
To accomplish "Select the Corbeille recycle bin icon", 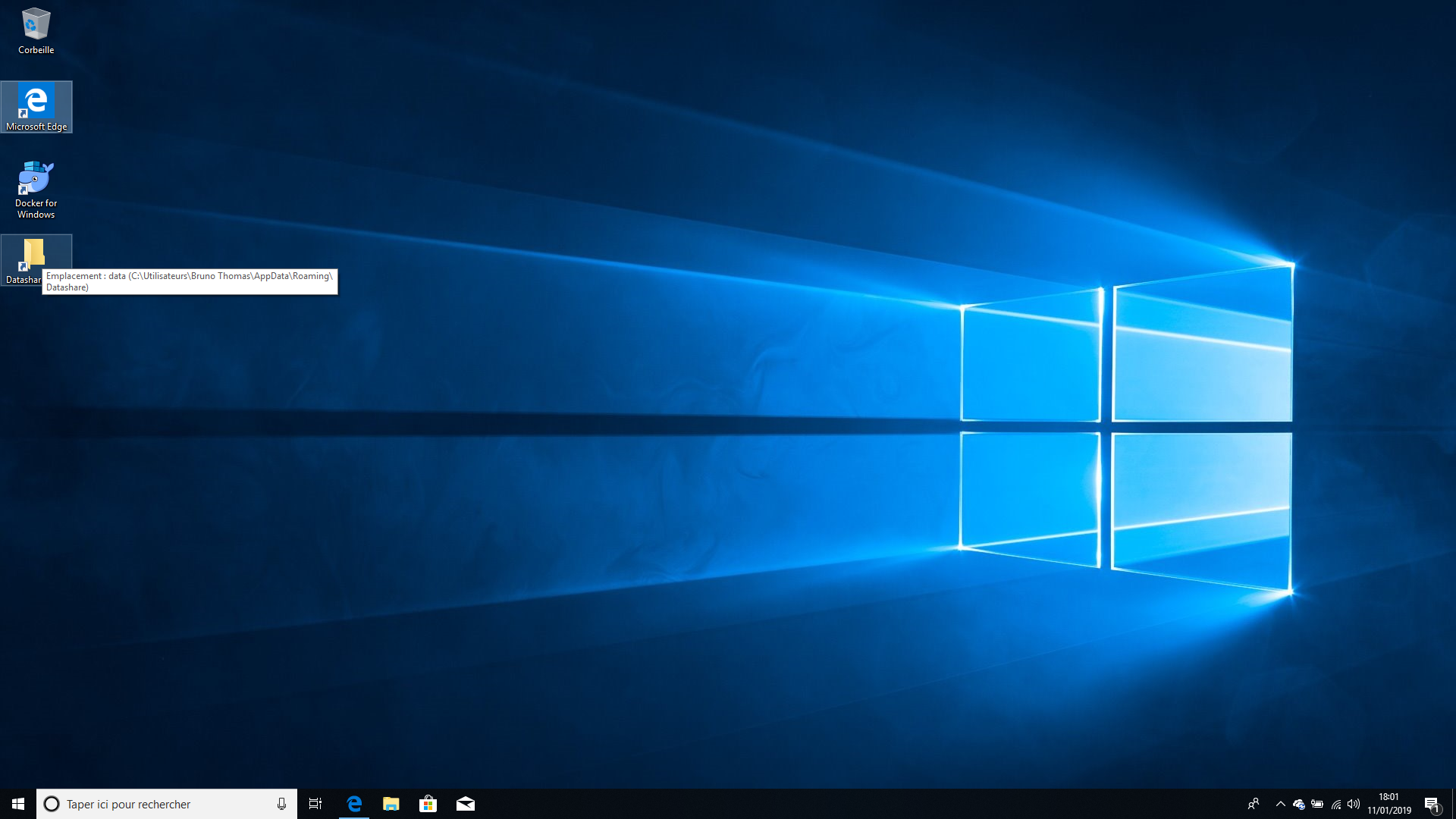I will pyautogui.click(x=36, y=30).
